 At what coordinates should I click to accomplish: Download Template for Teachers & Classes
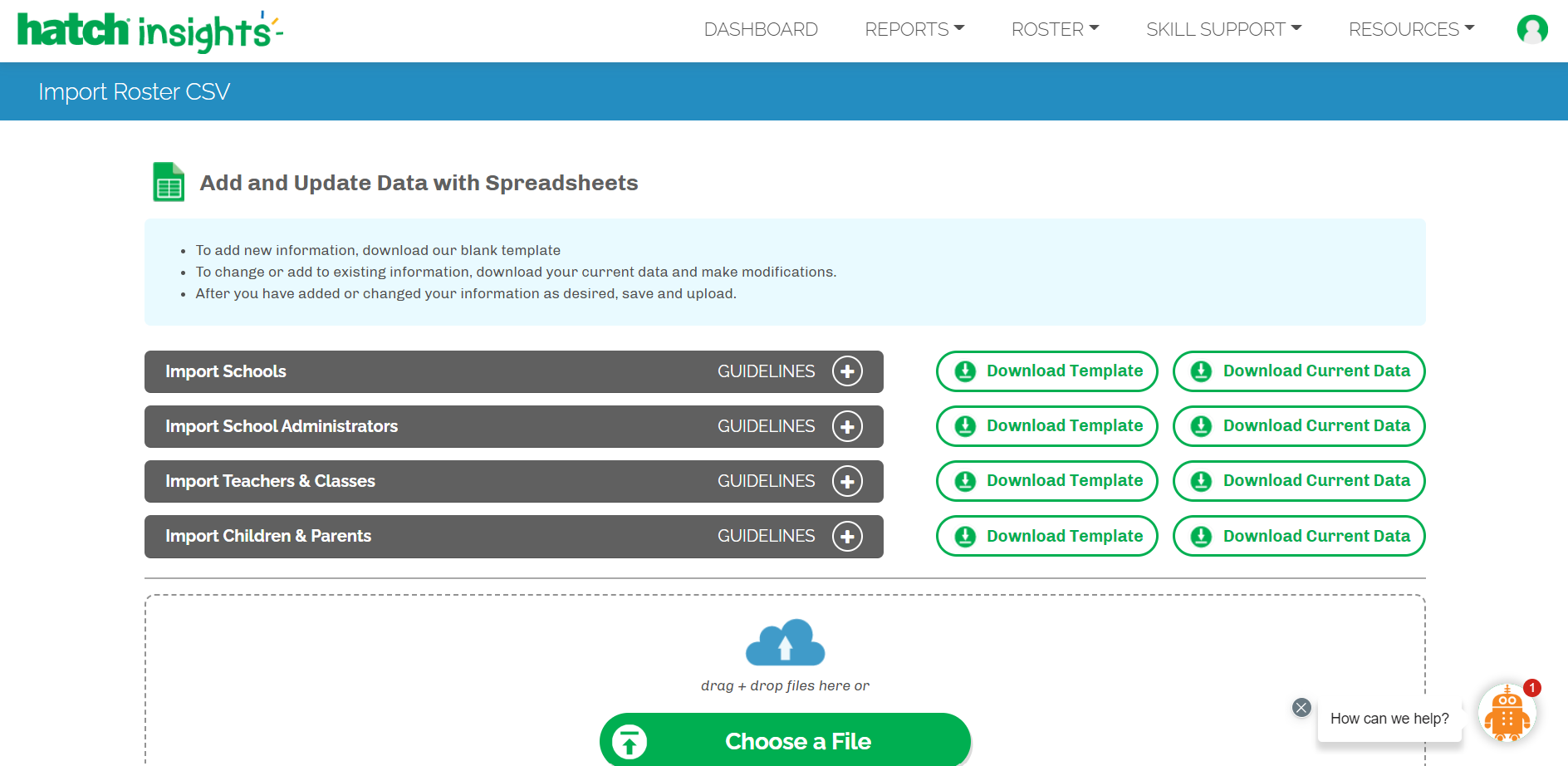[x=1046, y=481]
